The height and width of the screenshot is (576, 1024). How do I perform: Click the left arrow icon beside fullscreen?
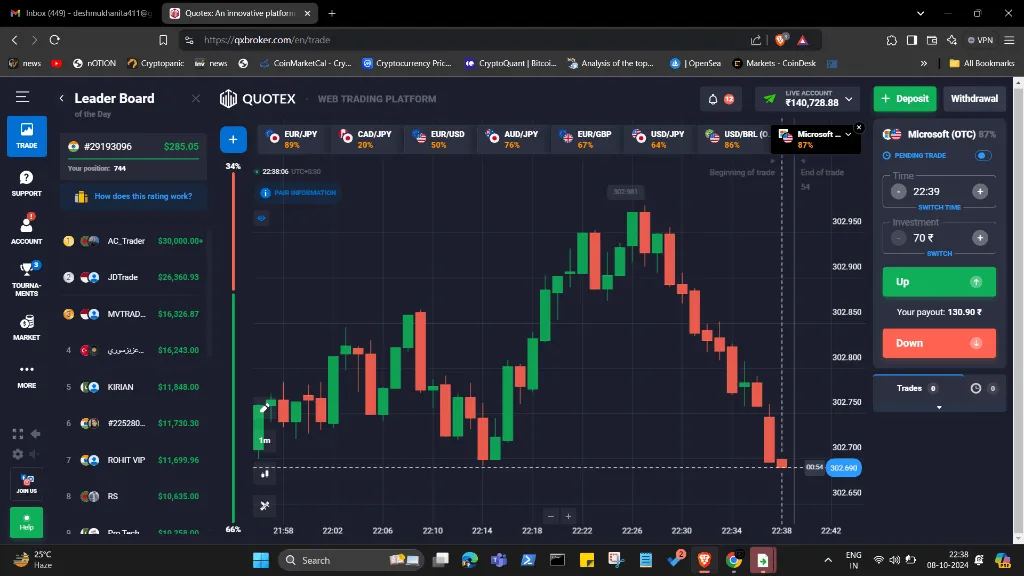tap(35, 434)
